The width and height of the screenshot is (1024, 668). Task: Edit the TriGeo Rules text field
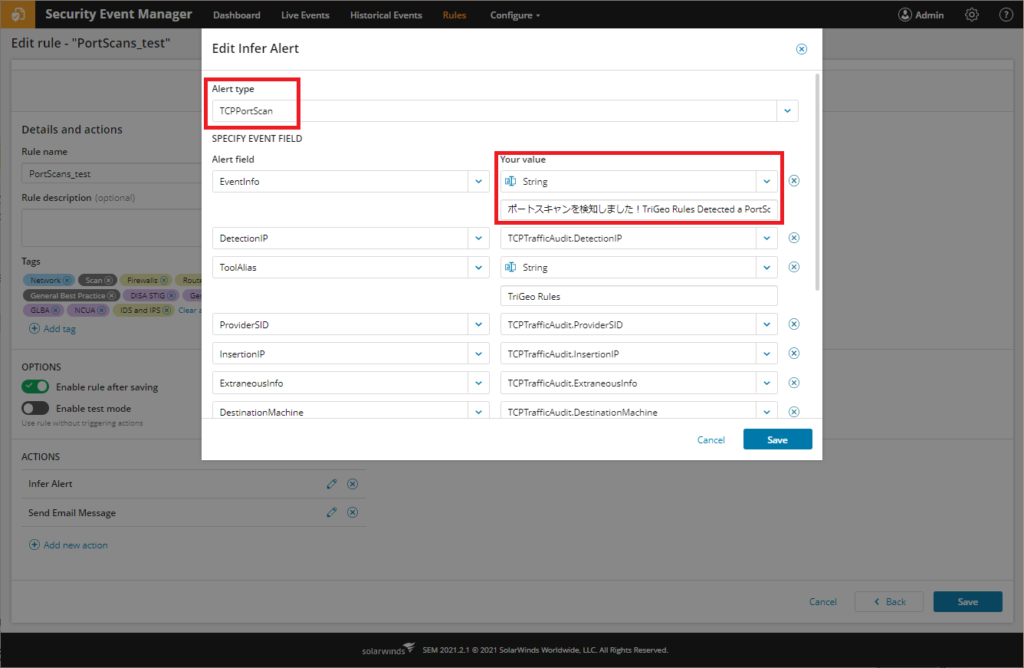point(639,296)
